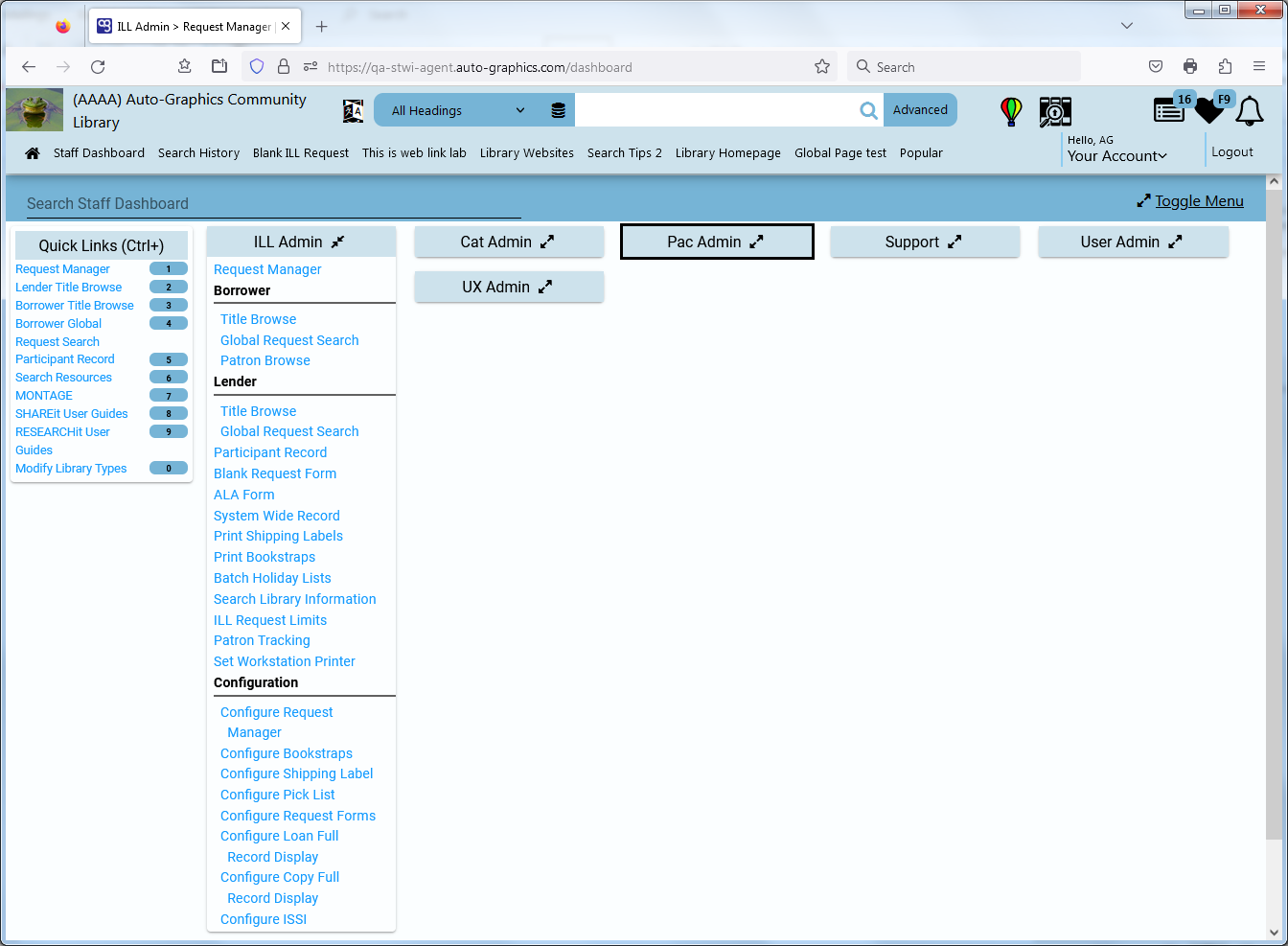Click the Logout link
The height and width of the screenshot is (946, 1288).
[x=1232, y=152]
